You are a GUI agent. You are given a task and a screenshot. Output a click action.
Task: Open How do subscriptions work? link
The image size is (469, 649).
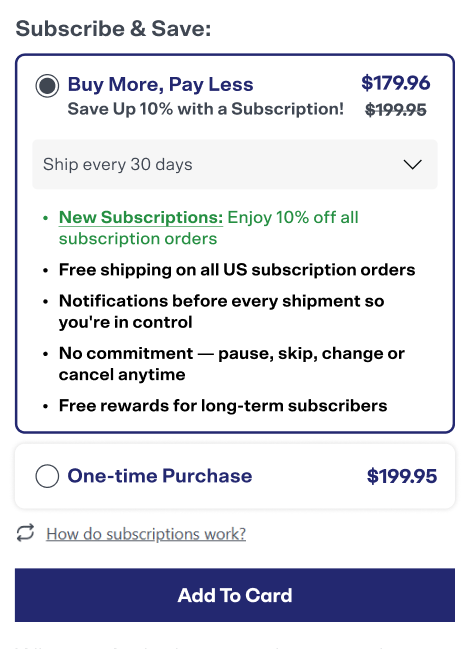146,534
